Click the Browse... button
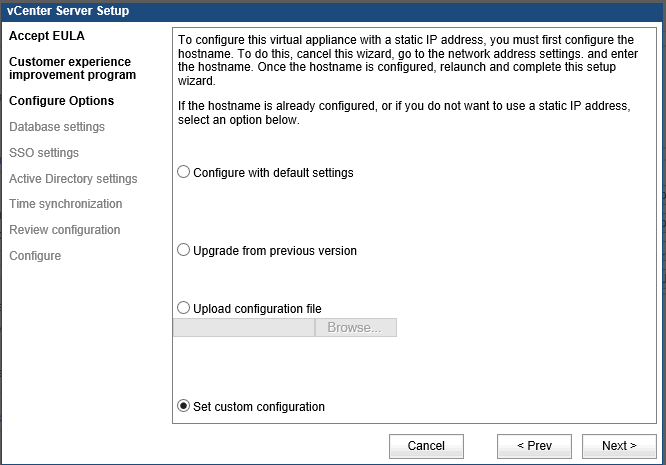This screenshot has width=666, height=465. click(x=356, y=327)
